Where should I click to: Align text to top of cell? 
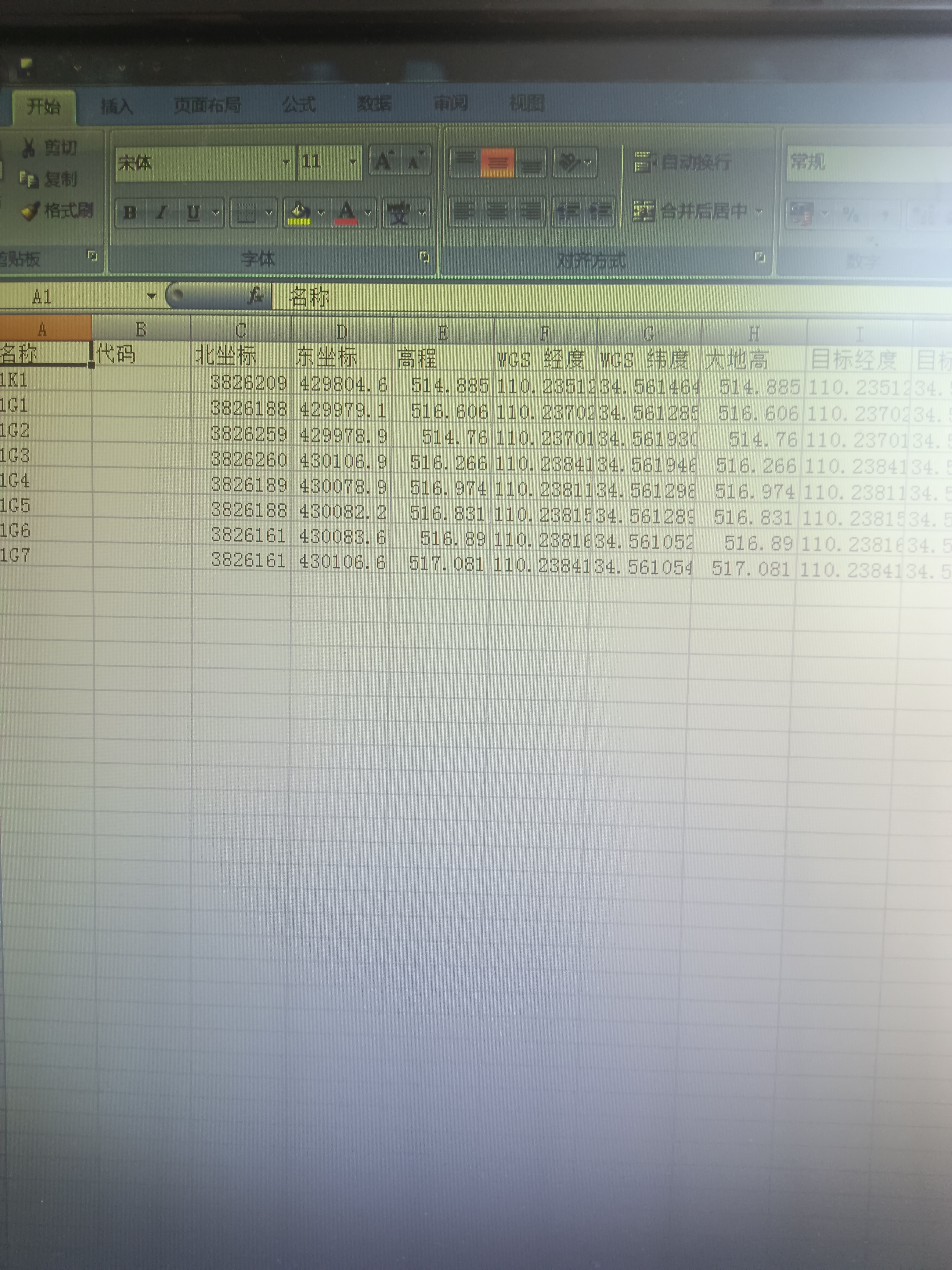point(465,162)
